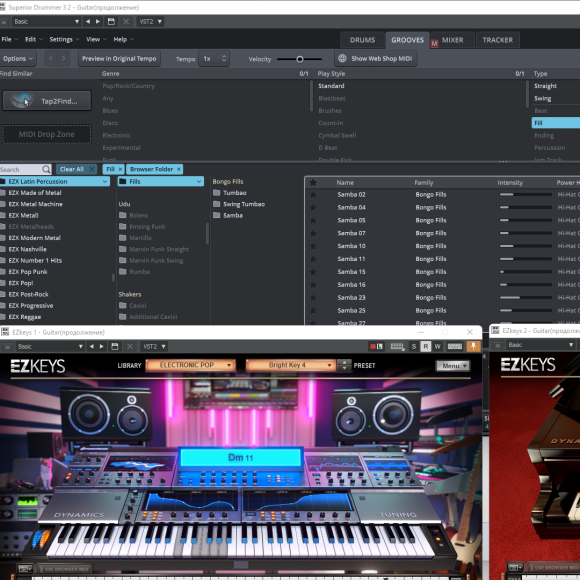Click the search magnifier icon
580x580 pixels.
pyautogui.click(x=46, y=169)
